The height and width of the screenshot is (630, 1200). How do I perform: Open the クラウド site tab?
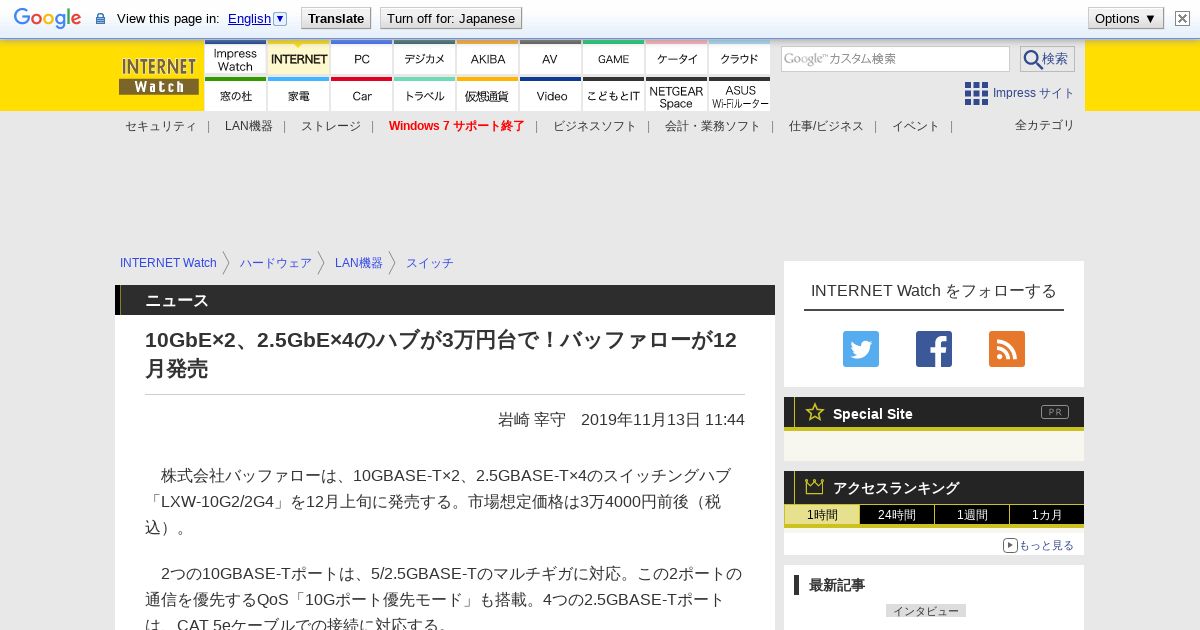tap(740, 60)
